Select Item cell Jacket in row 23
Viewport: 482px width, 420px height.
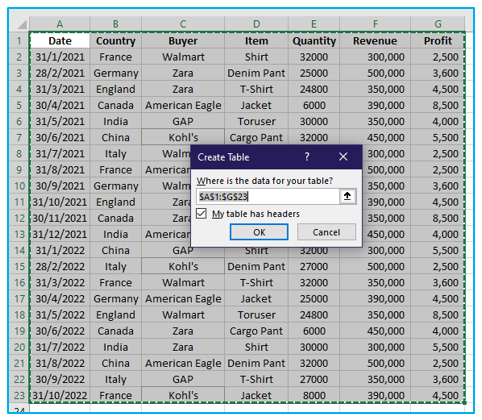[256, 395]
